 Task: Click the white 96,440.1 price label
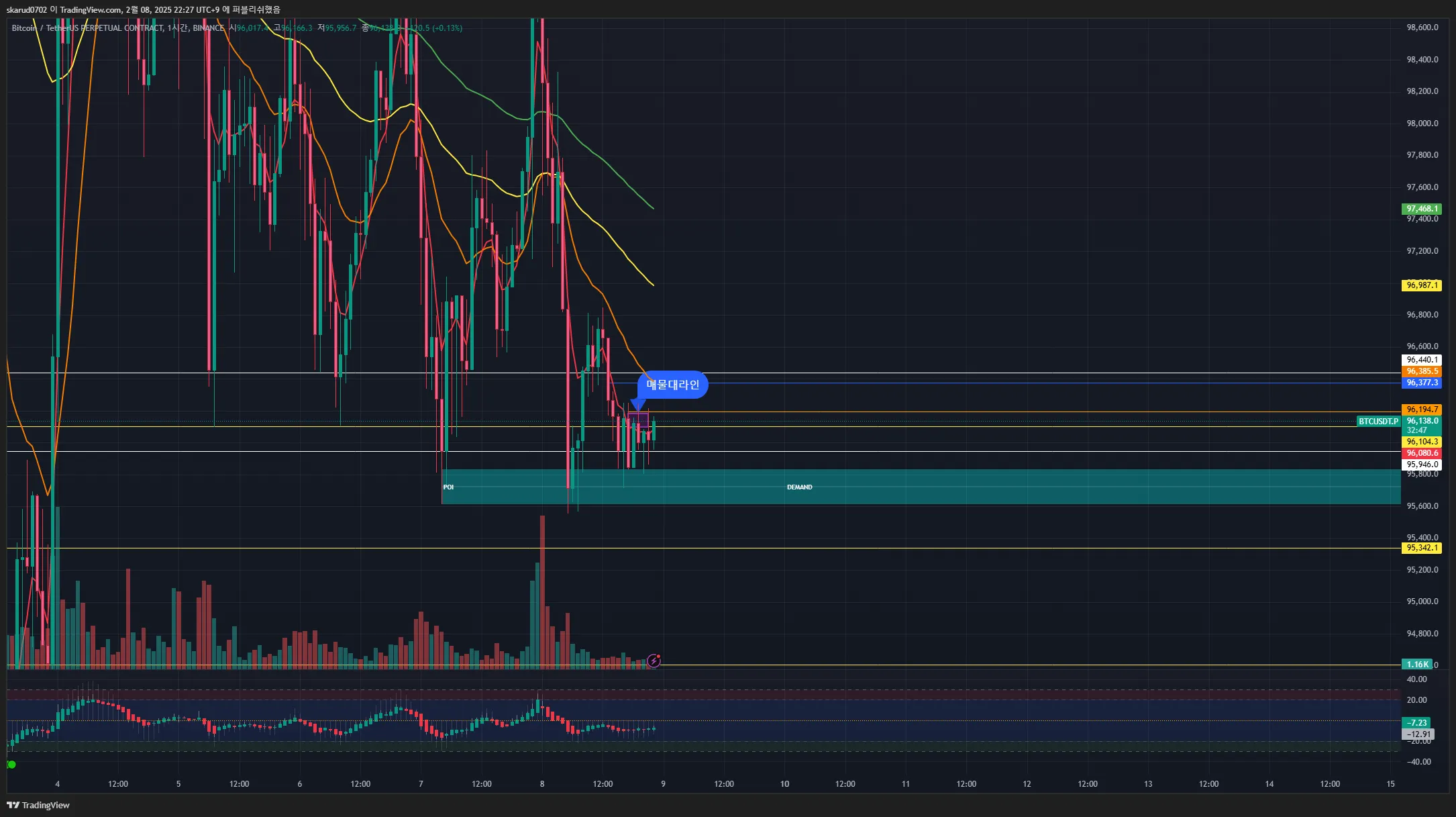(x=1422, y=360)
